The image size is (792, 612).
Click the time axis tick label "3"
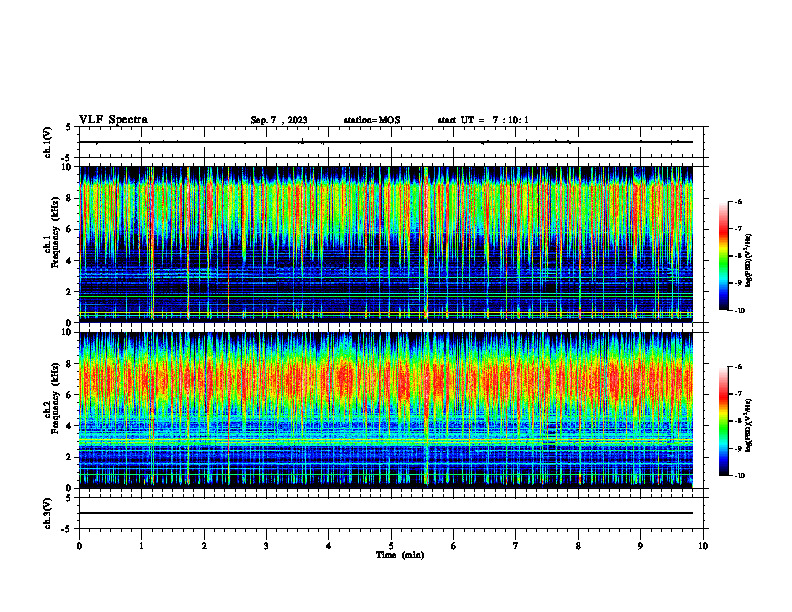266,546
